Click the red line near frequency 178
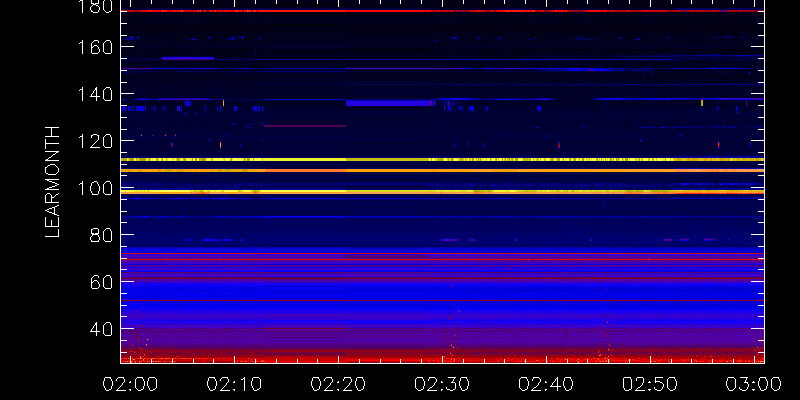Screen dimensions: 800x400 pyautogui.click(x=442, y=11)
